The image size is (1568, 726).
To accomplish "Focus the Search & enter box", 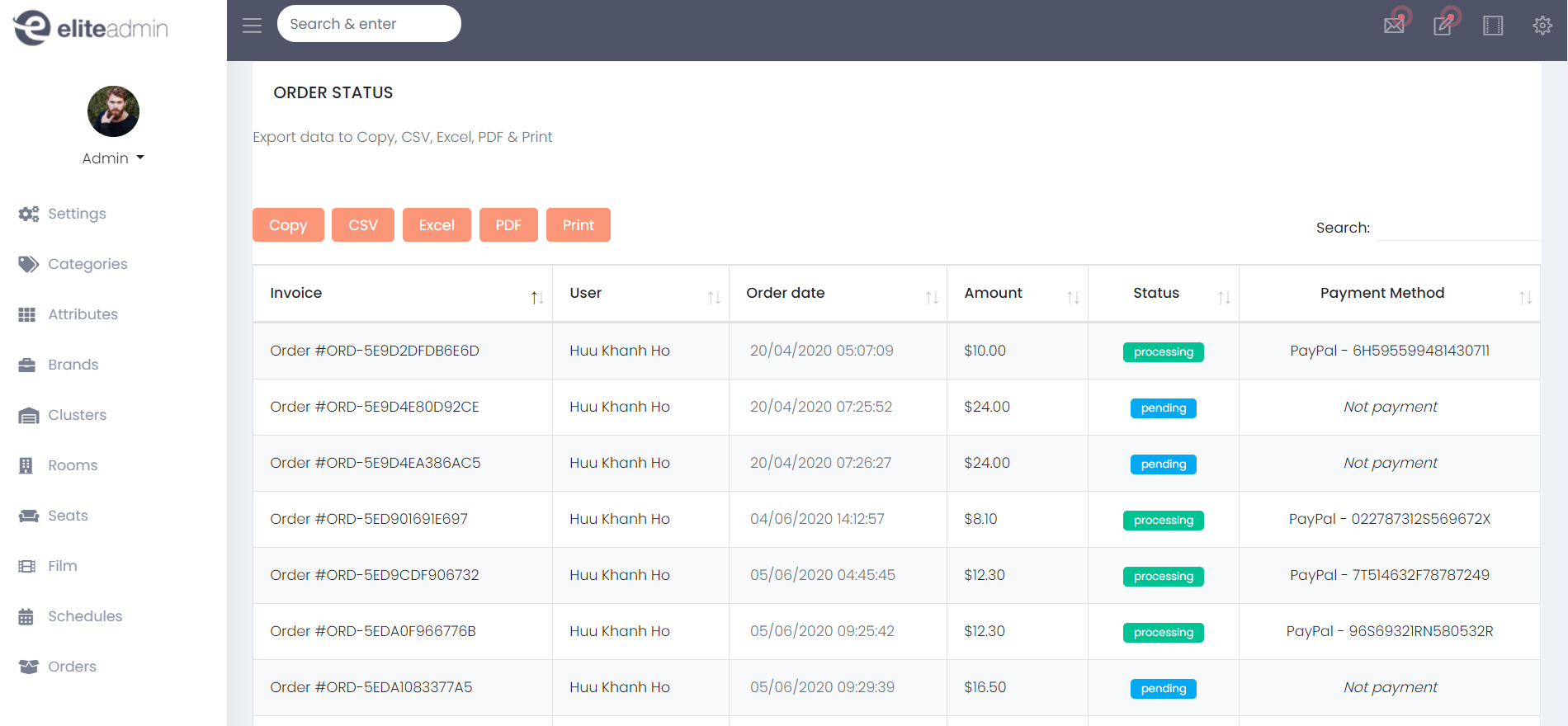I will (369, 24).
